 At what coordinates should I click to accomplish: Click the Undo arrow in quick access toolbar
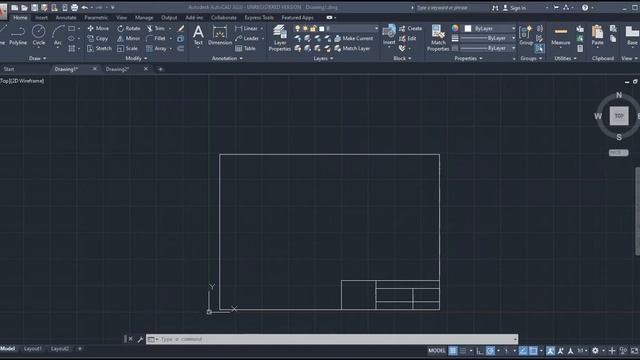coord(84,7)
